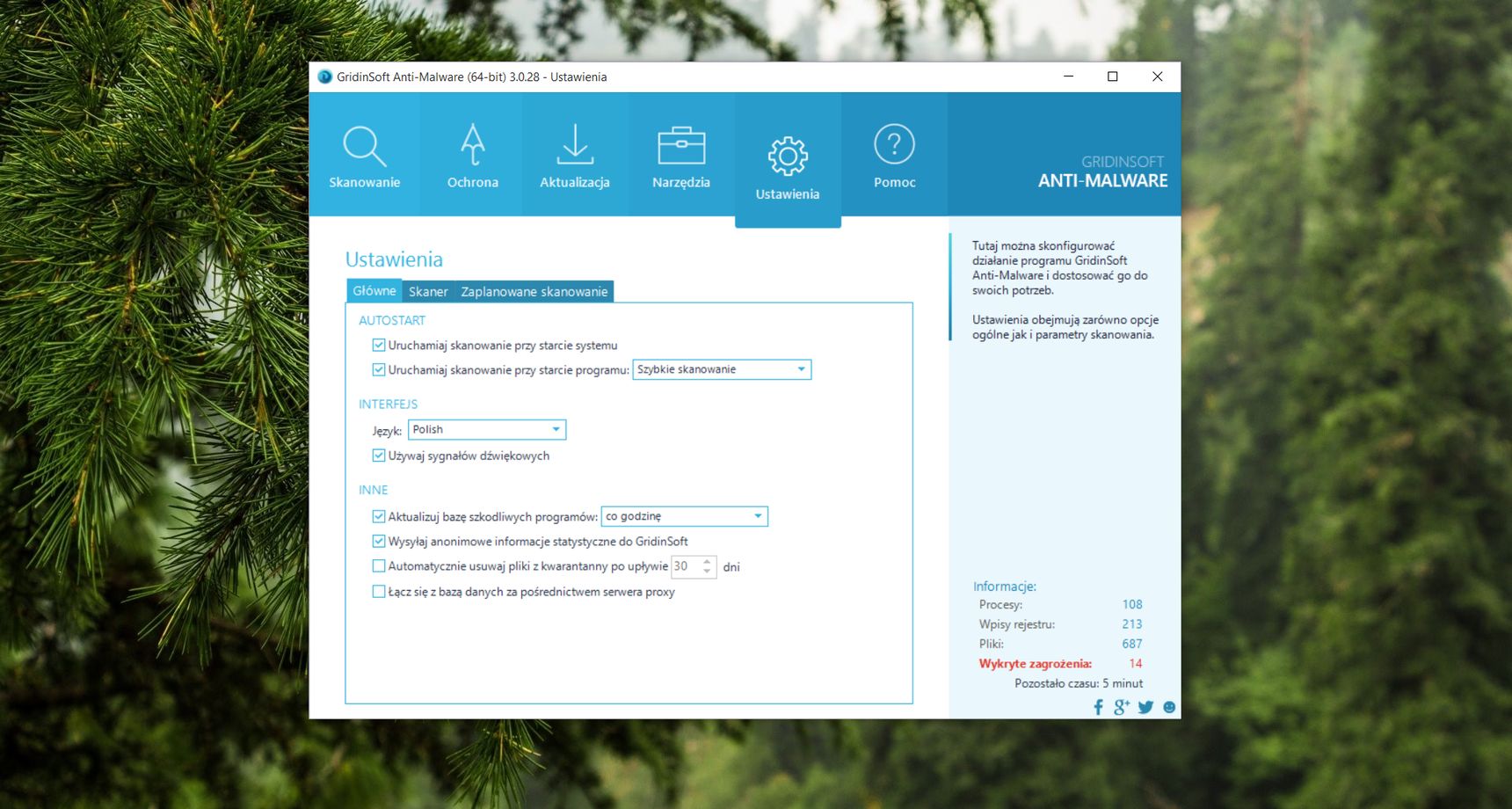Click the Pliki count 687
The height and width of the screenshot is (809, 1512).
pyautogui.click(x=1132, y=644)
